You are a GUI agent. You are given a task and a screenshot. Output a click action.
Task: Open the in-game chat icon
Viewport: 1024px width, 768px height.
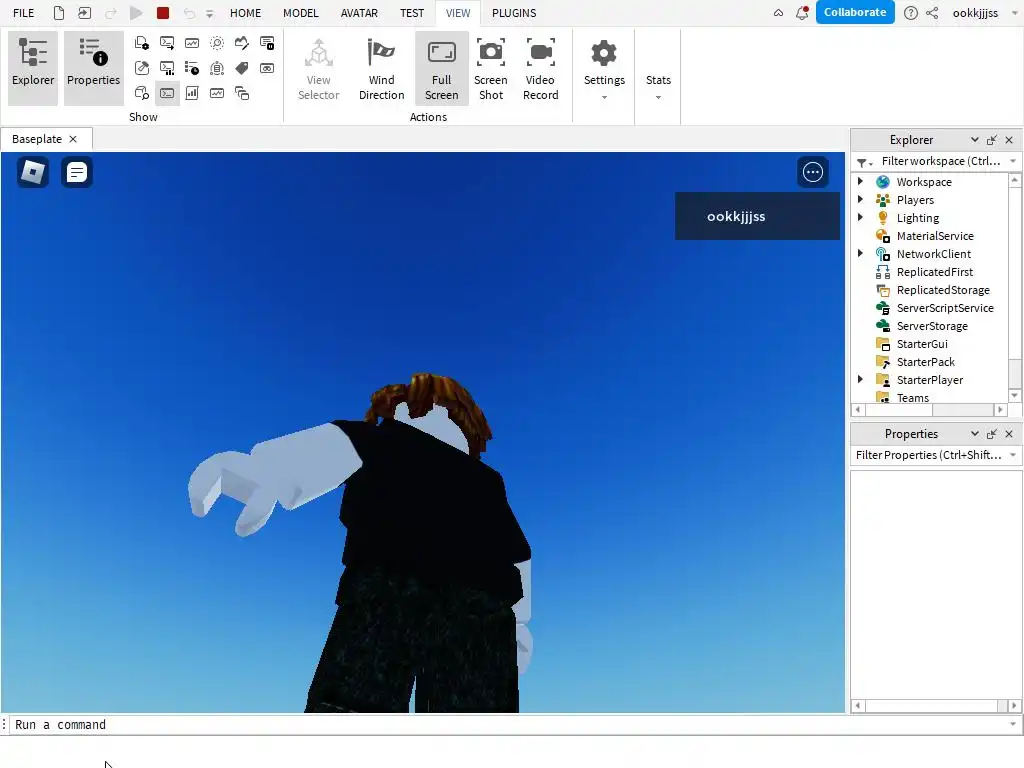(x=76, y=172)
